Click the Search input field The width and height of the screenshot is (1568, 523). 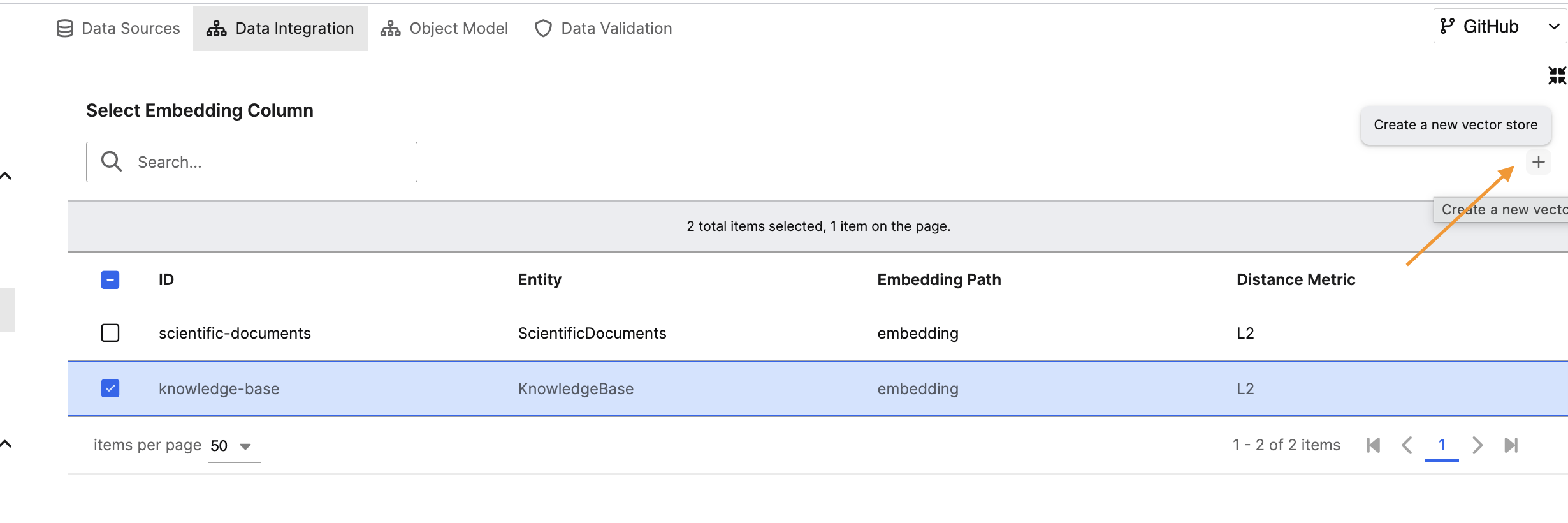click(268, 162)
